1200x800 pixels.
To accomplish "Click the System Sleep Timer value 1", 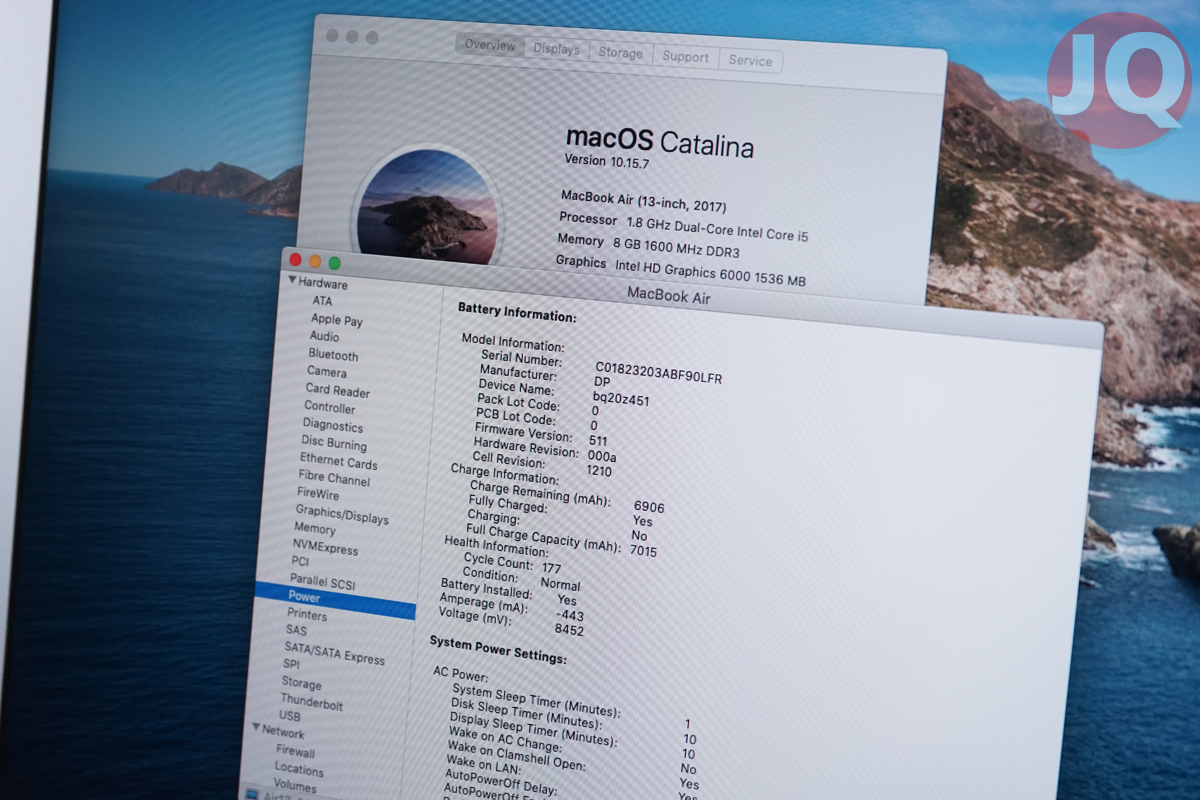I will pyautogui.click(x=687, y=724).
